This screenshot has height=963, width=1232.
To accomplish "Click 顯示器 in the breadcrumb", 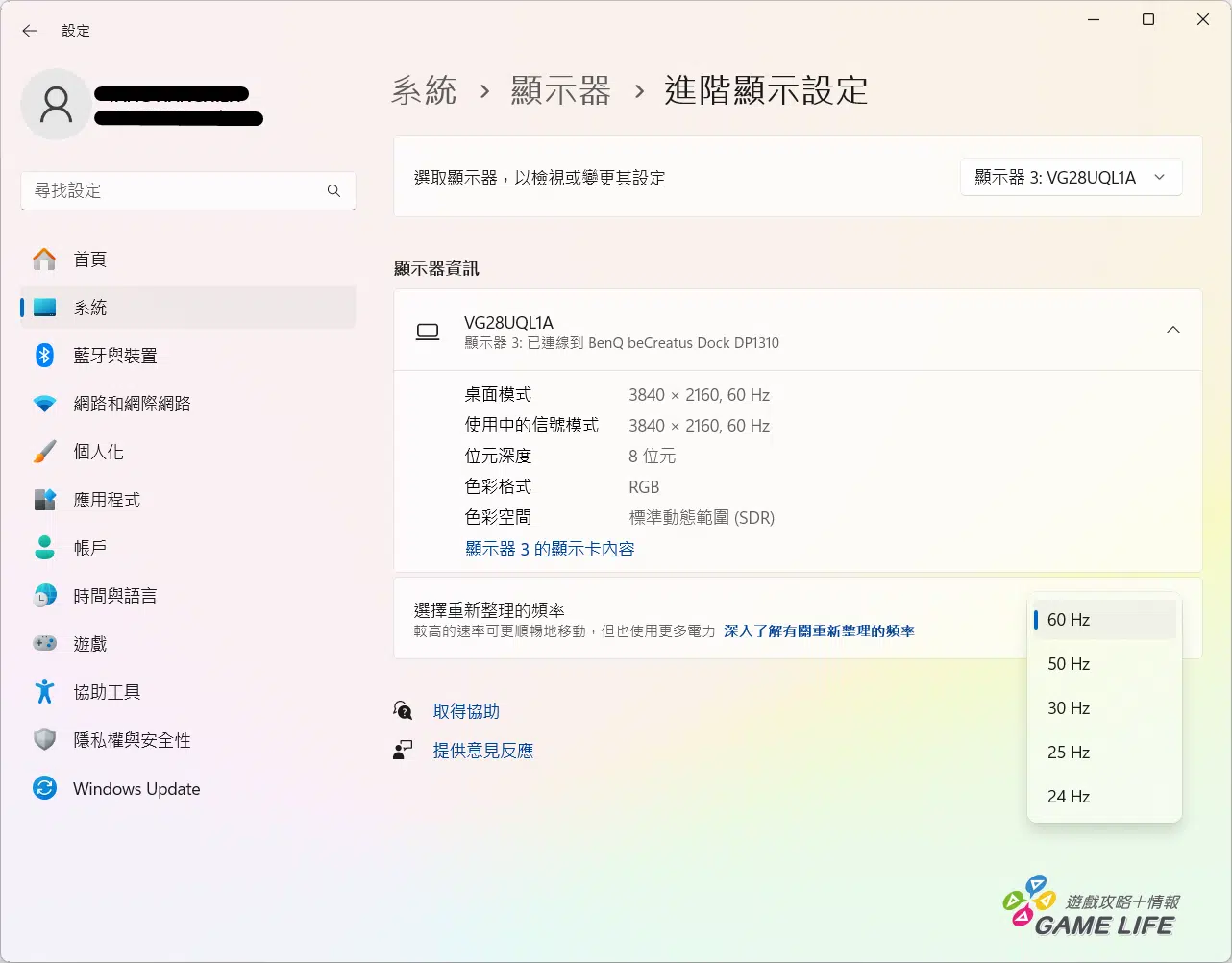I will click(560, 91).
